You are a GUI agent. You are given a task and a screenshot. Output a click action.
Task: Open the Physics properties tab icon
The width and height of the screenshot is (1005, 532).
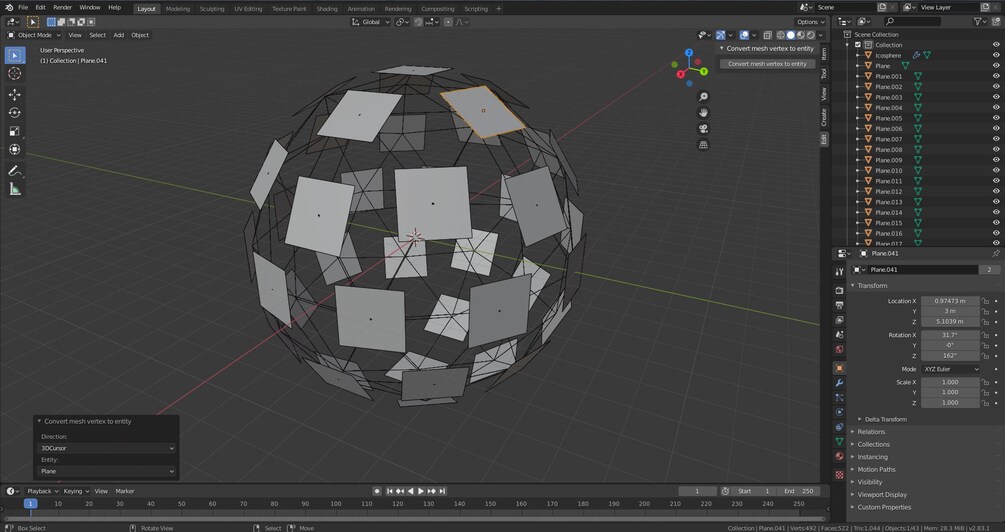click(x=839, y=412)
